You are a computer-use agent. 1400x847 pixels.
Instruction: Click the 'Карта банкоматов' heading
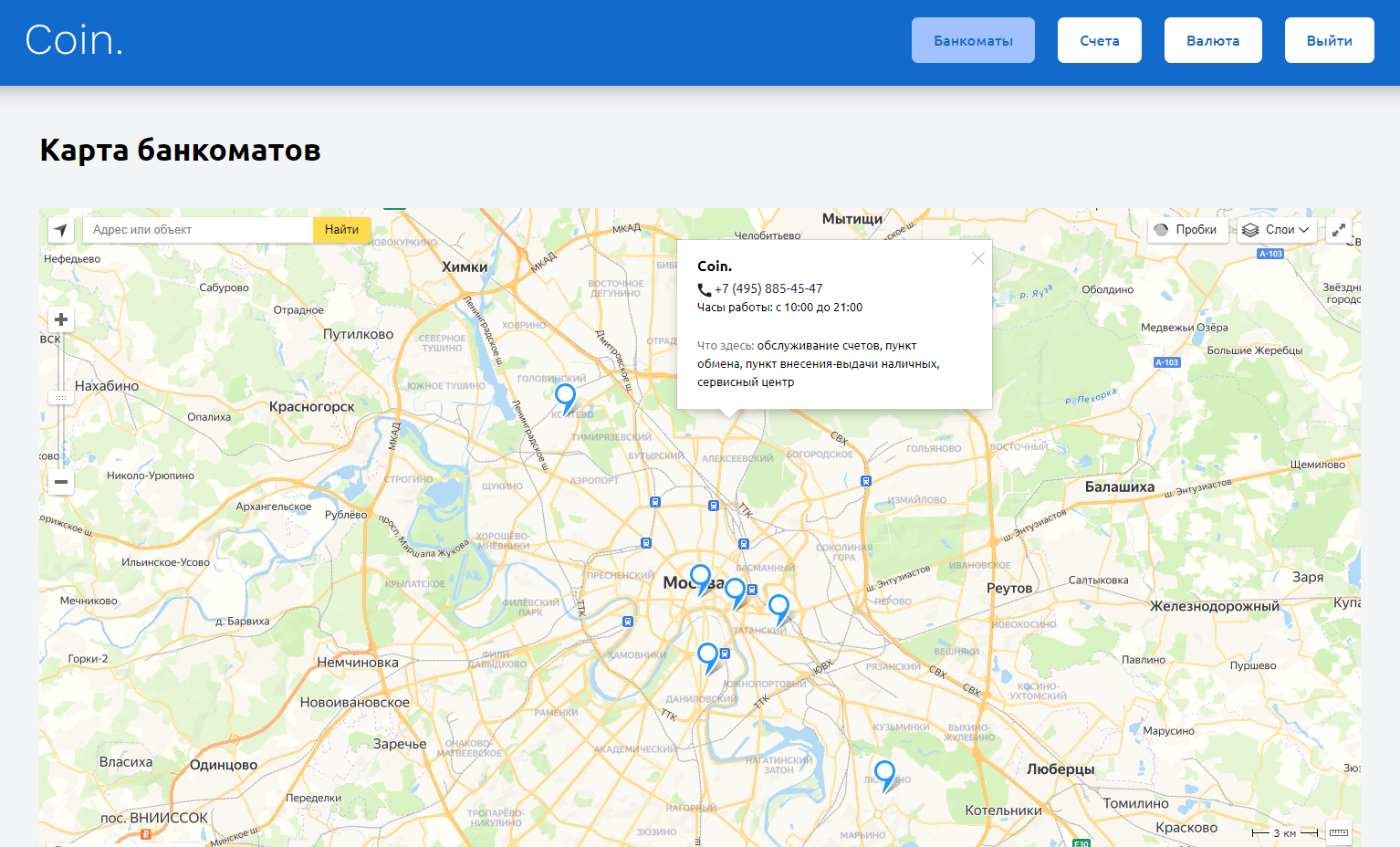point(181,150)
